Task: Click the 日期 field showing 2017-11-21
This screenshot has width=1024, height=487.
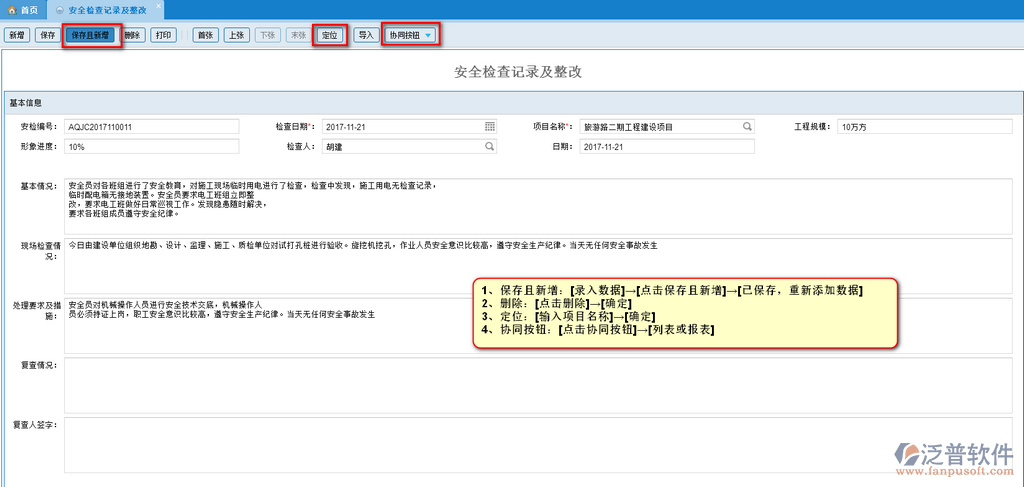Action: 667,147
